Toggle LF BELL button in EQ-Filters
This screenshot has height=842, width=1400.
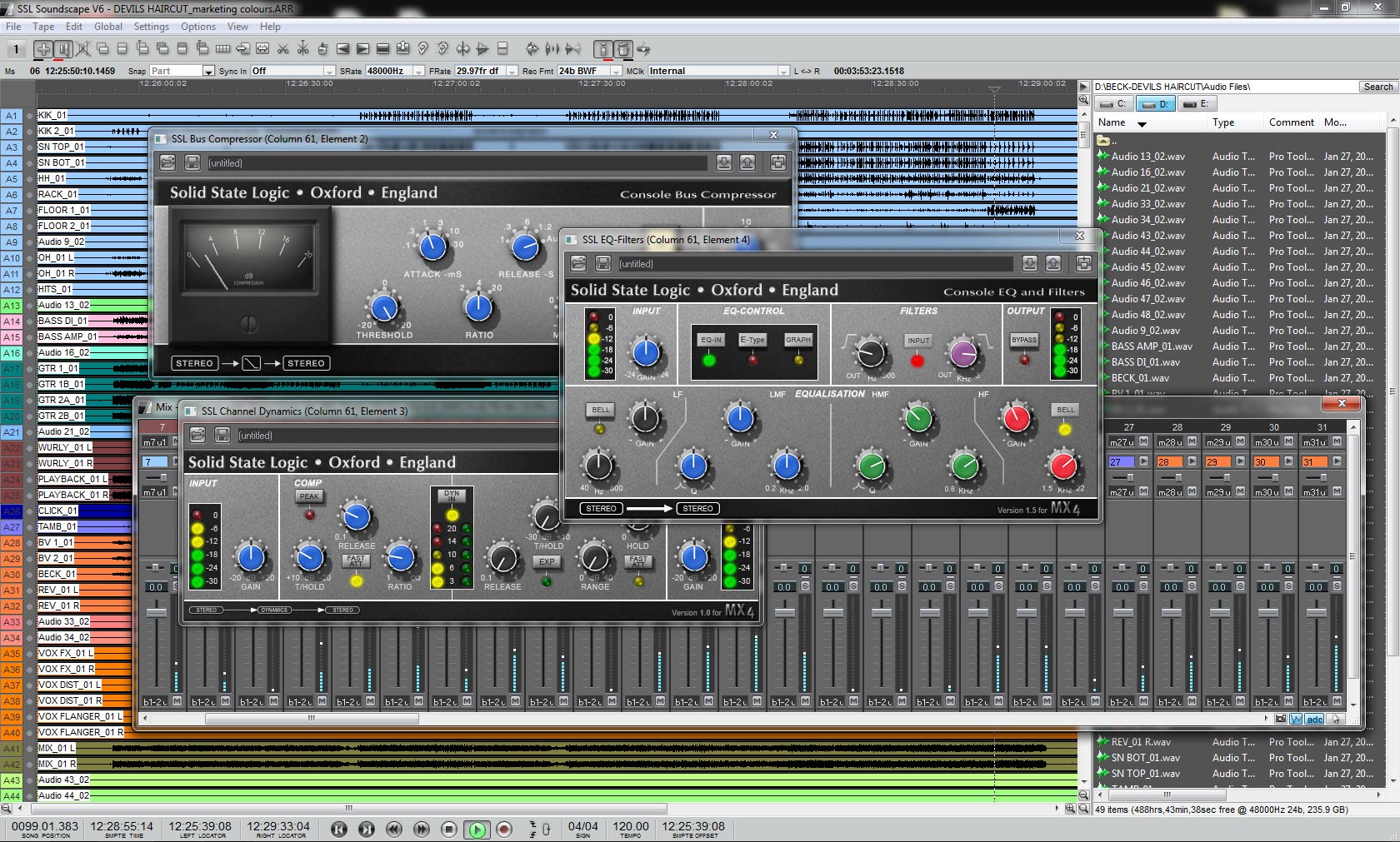coord(601,410)
